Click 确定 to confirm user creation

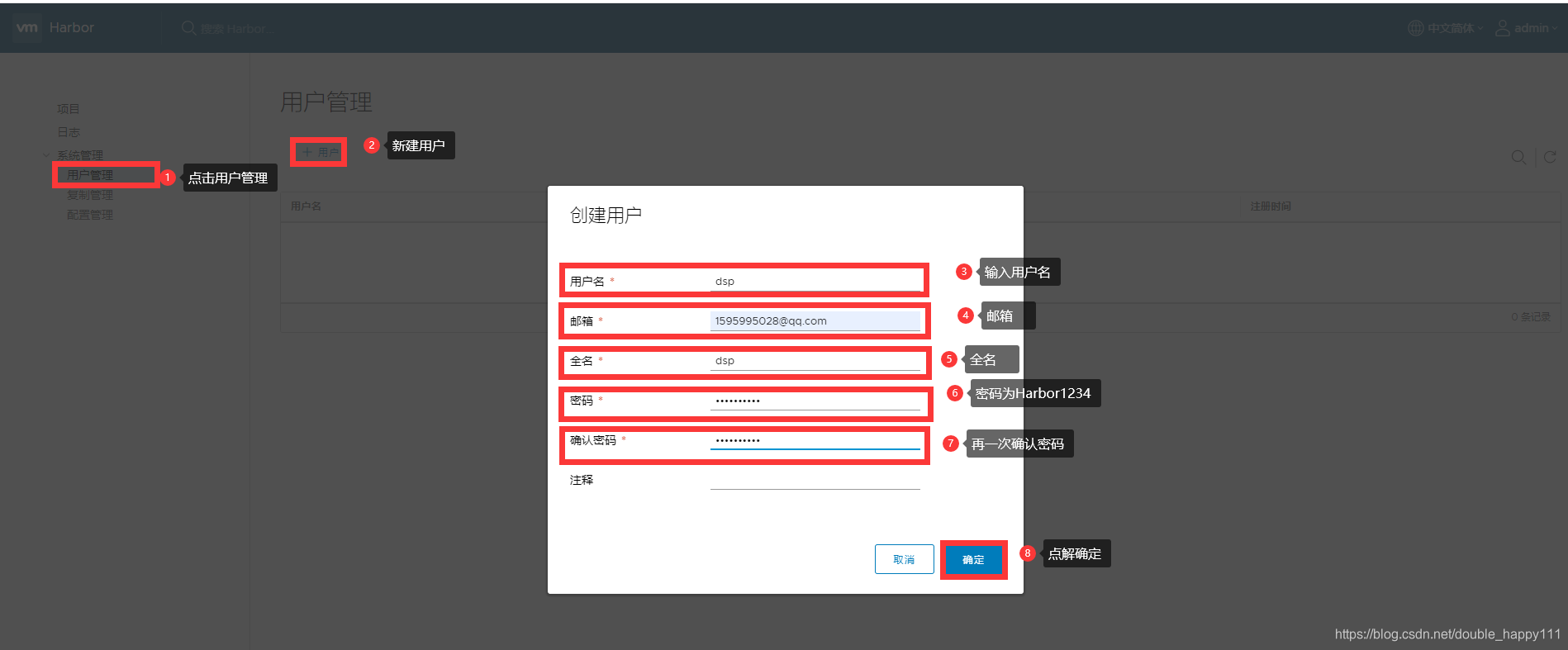[x=973, y=560]
